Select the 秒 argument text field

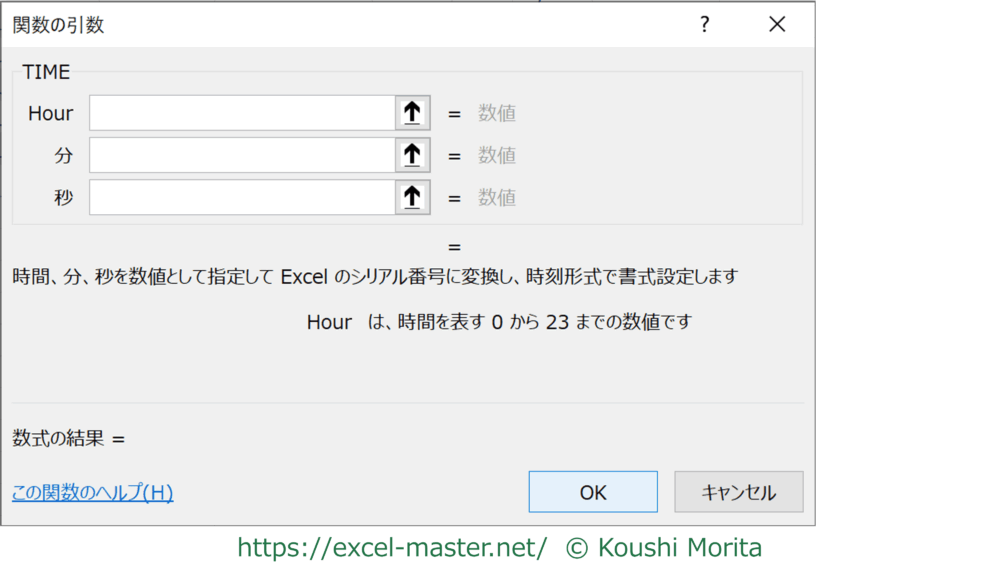[242, 197]
